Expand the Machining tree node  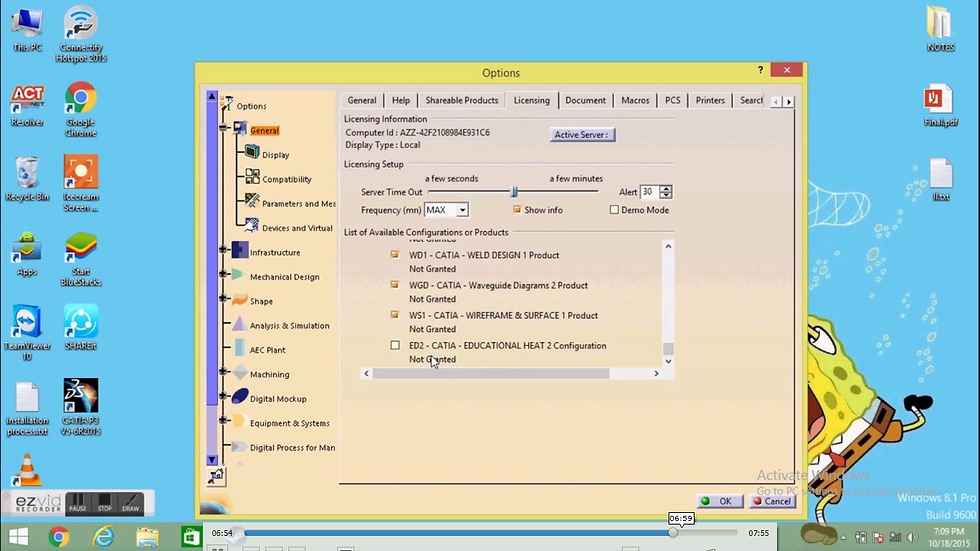(223, 372)
